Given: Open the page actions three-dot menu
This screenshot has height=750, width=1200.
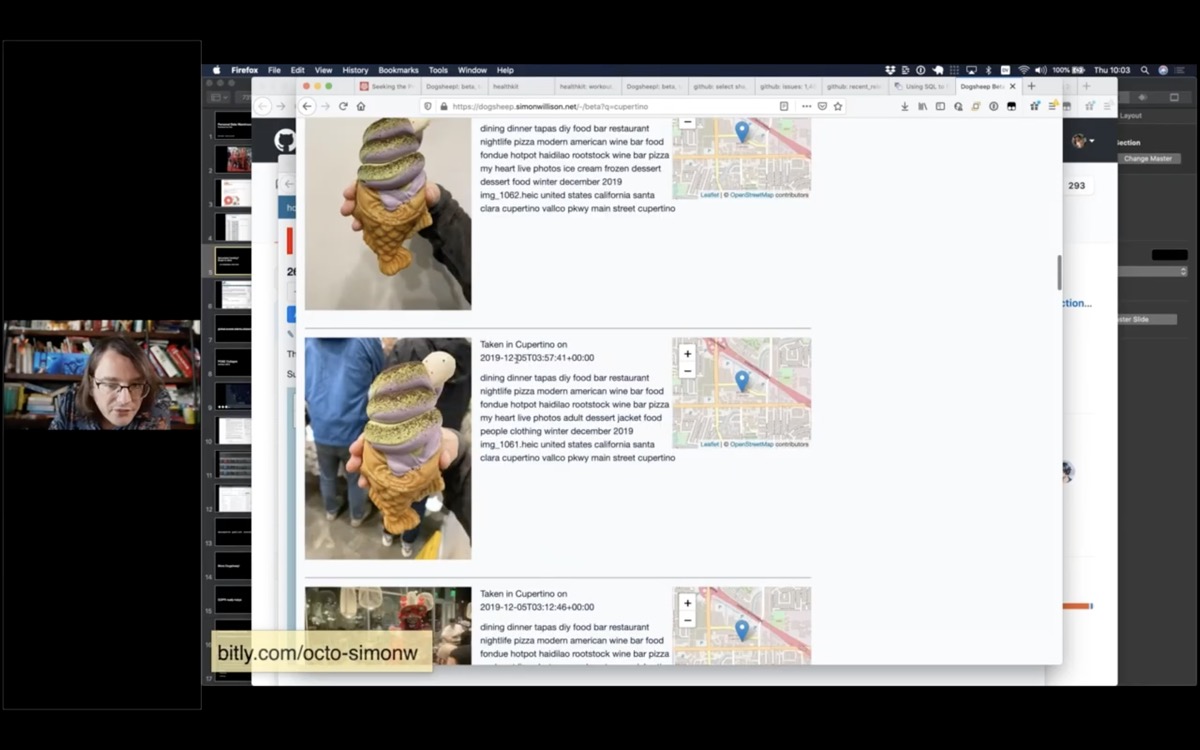Looking at the screenshot, I should (806, 106).
